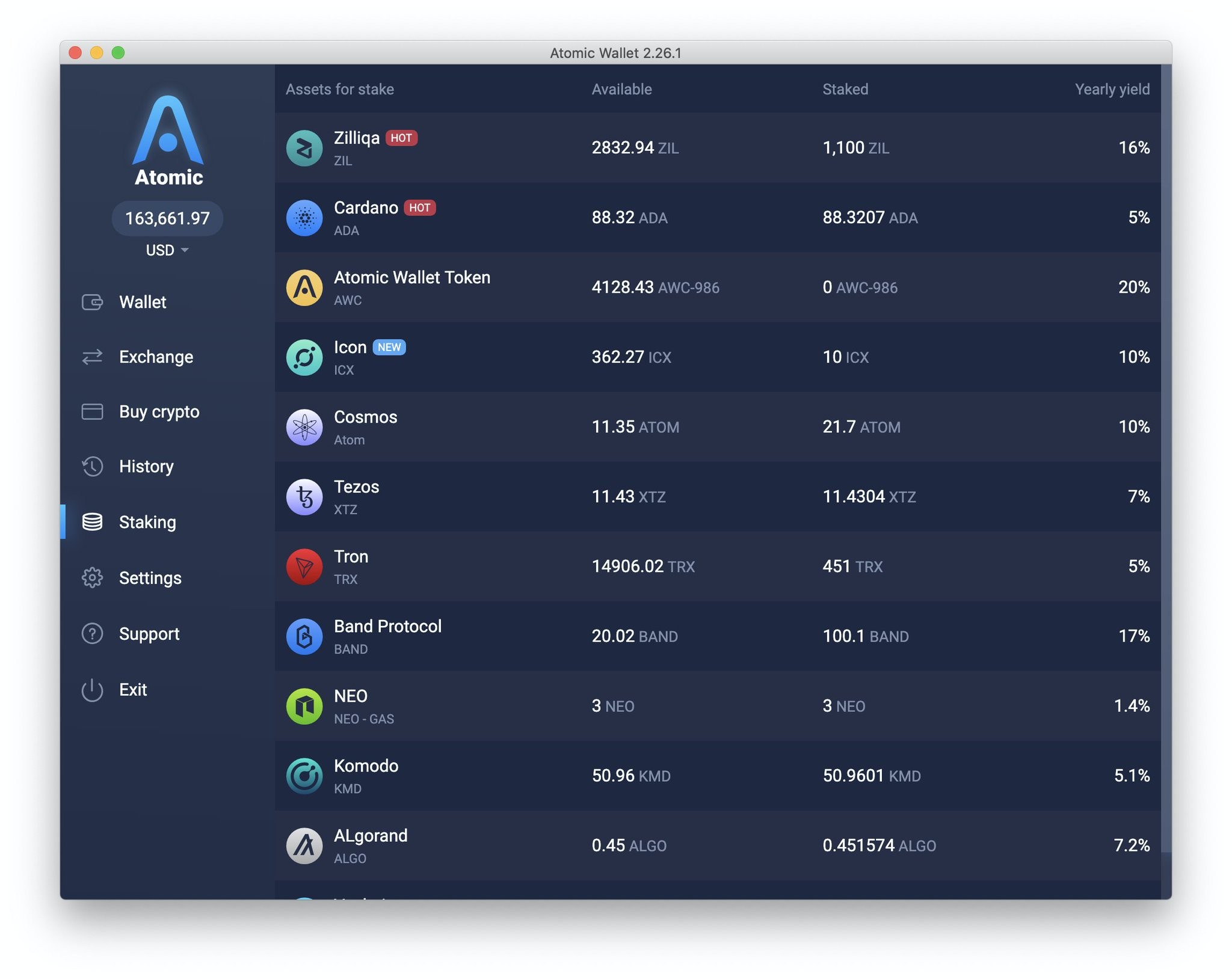1232x979 pixels.
Task: Click the 0.451574 ALGO staked amount
Action: pyautogui.click(x=879, y=845)
